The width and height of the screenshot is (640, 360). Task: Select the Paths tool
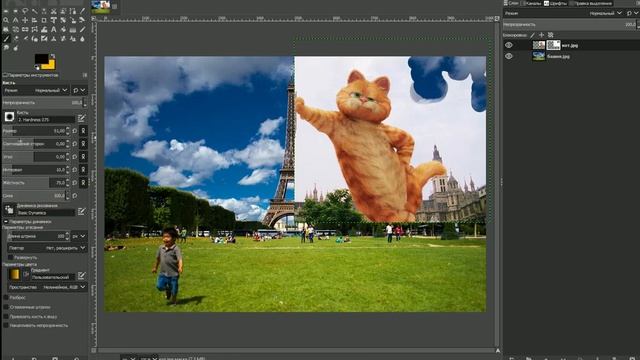(73, 11)
